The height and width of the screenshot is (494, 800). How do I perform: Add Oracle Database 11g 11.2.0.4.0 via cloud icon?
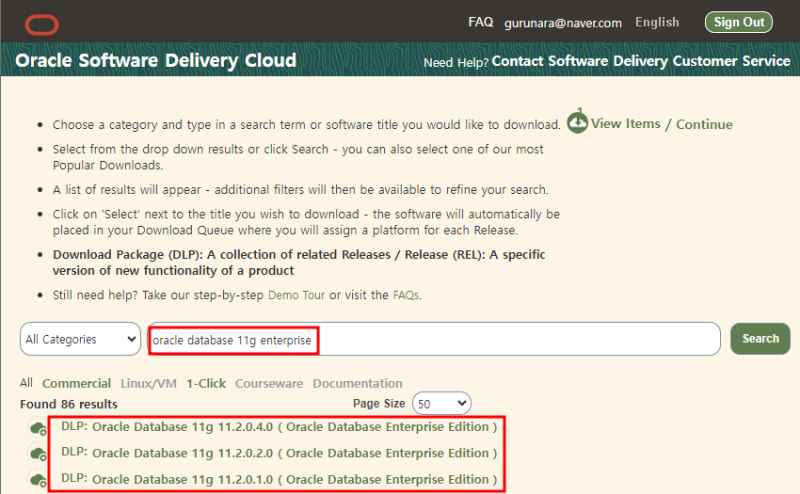point(38,428)
